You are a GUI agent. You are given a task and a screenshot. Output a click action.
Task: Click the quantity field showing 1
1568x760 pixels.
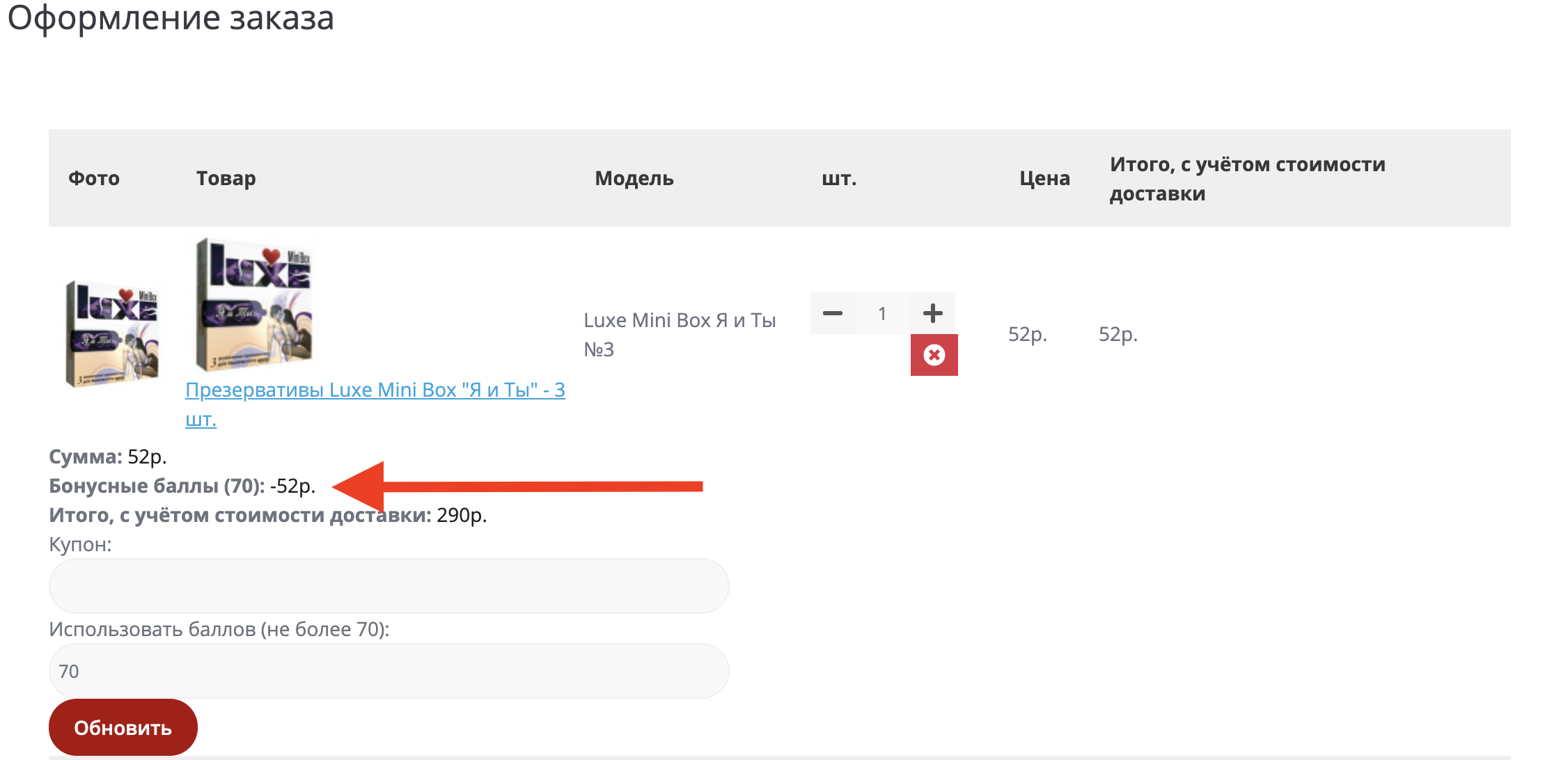click(x=882, y=313)
